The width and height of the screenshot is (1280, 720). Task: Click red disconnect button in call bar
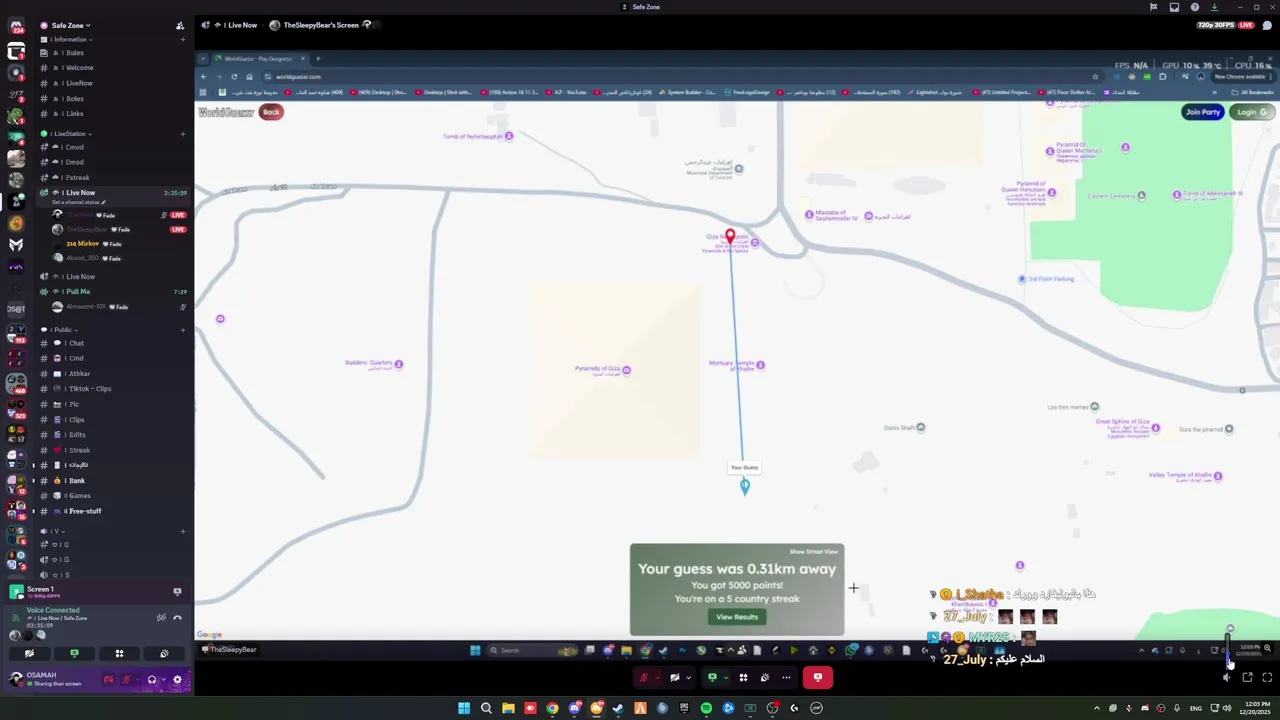point(817,677)
